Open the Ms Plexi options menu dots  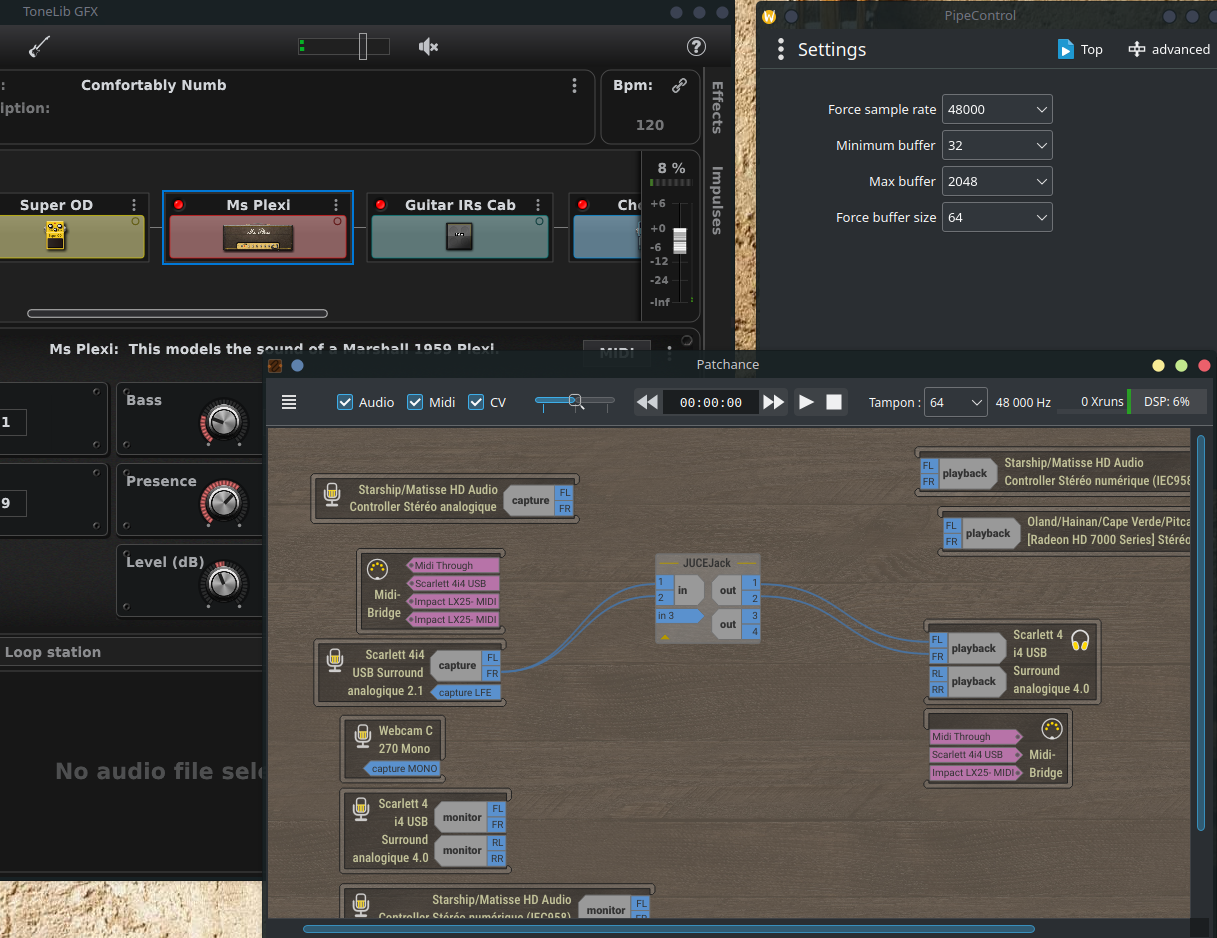pos(336,205)
